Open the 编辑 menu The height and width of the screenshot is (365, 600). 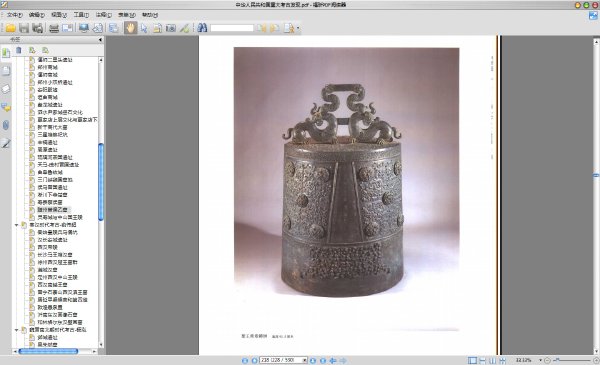pyautogui.click(x=37, y=15)
